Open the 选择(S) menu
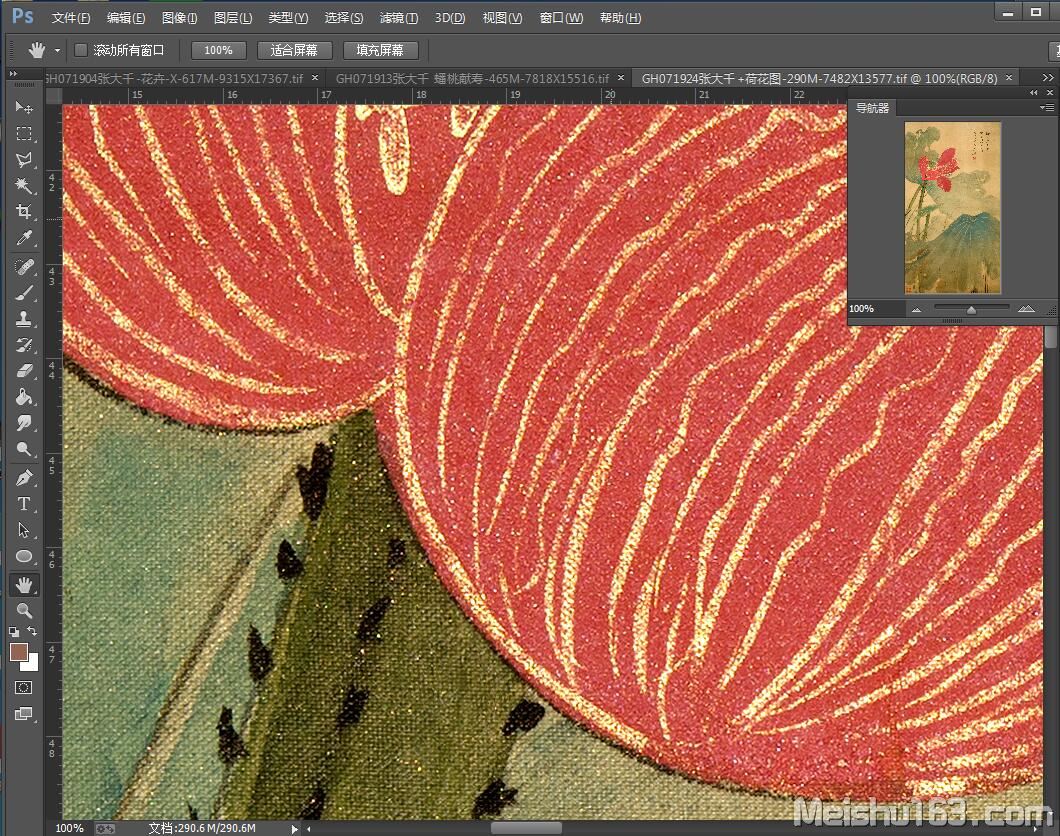 click(x=343, y=18)
